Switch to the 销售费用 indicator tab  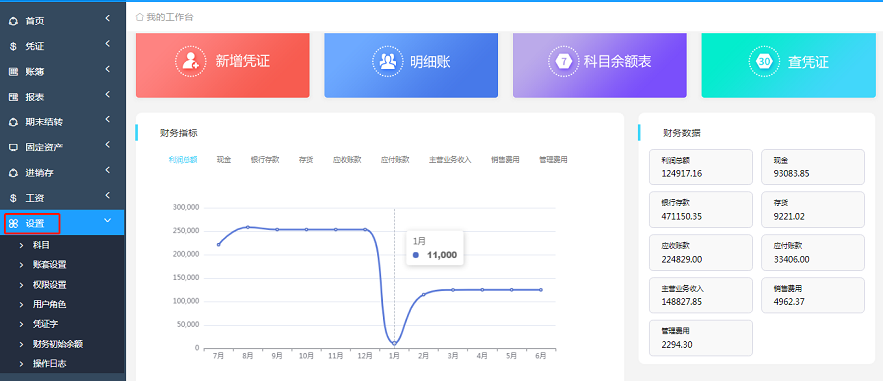tap(505, 160)
